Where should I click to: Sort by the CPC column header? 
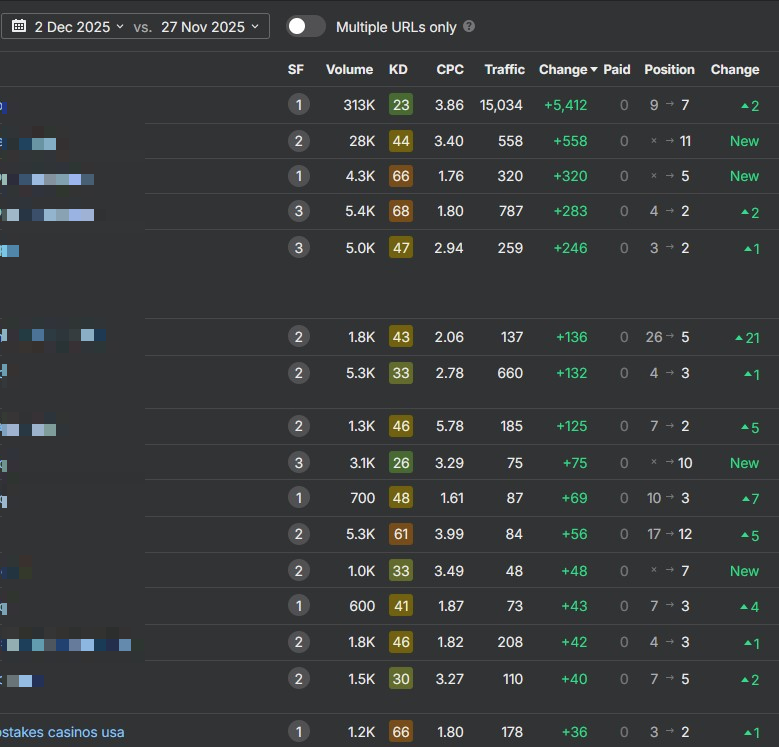(x=450, y=70)
